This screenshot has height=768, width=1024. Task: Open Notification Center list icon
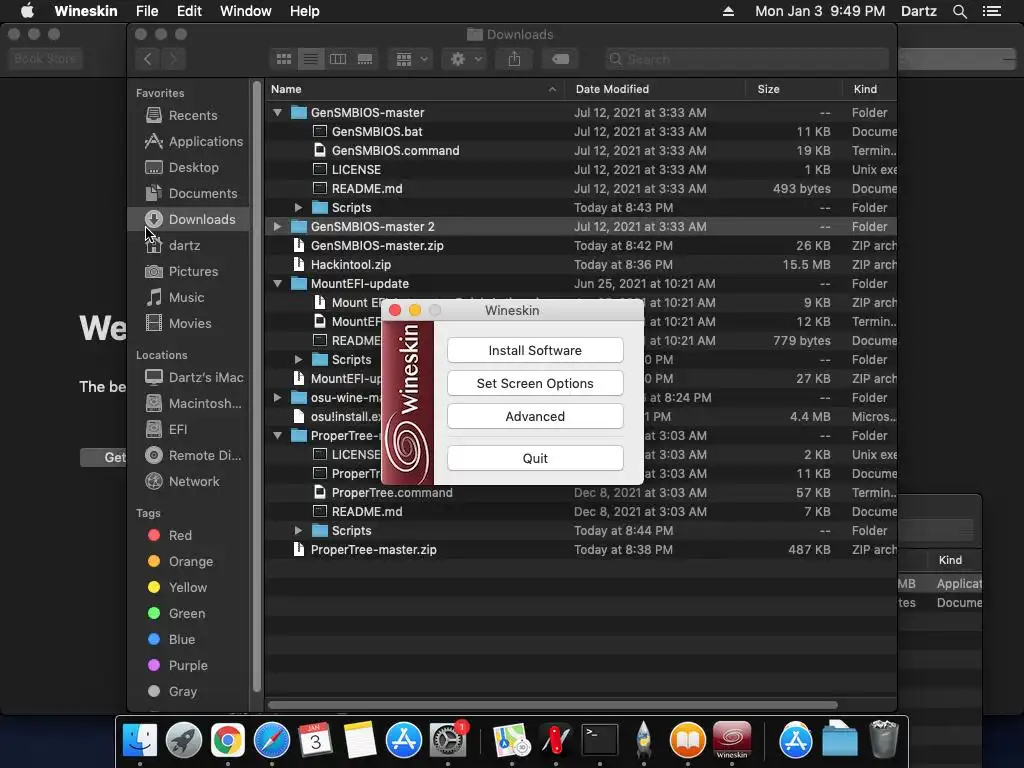(992, 11)
